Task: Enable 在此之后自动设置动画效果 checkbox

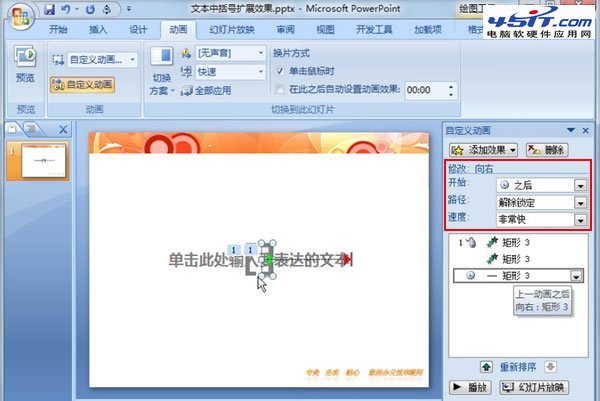Action: coord(280,89)
